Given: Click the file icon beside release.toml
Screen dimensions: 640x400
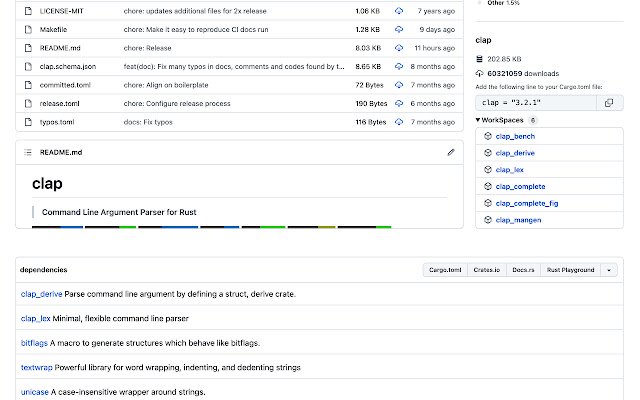Looking at the screenshot, I should [28, 103].
